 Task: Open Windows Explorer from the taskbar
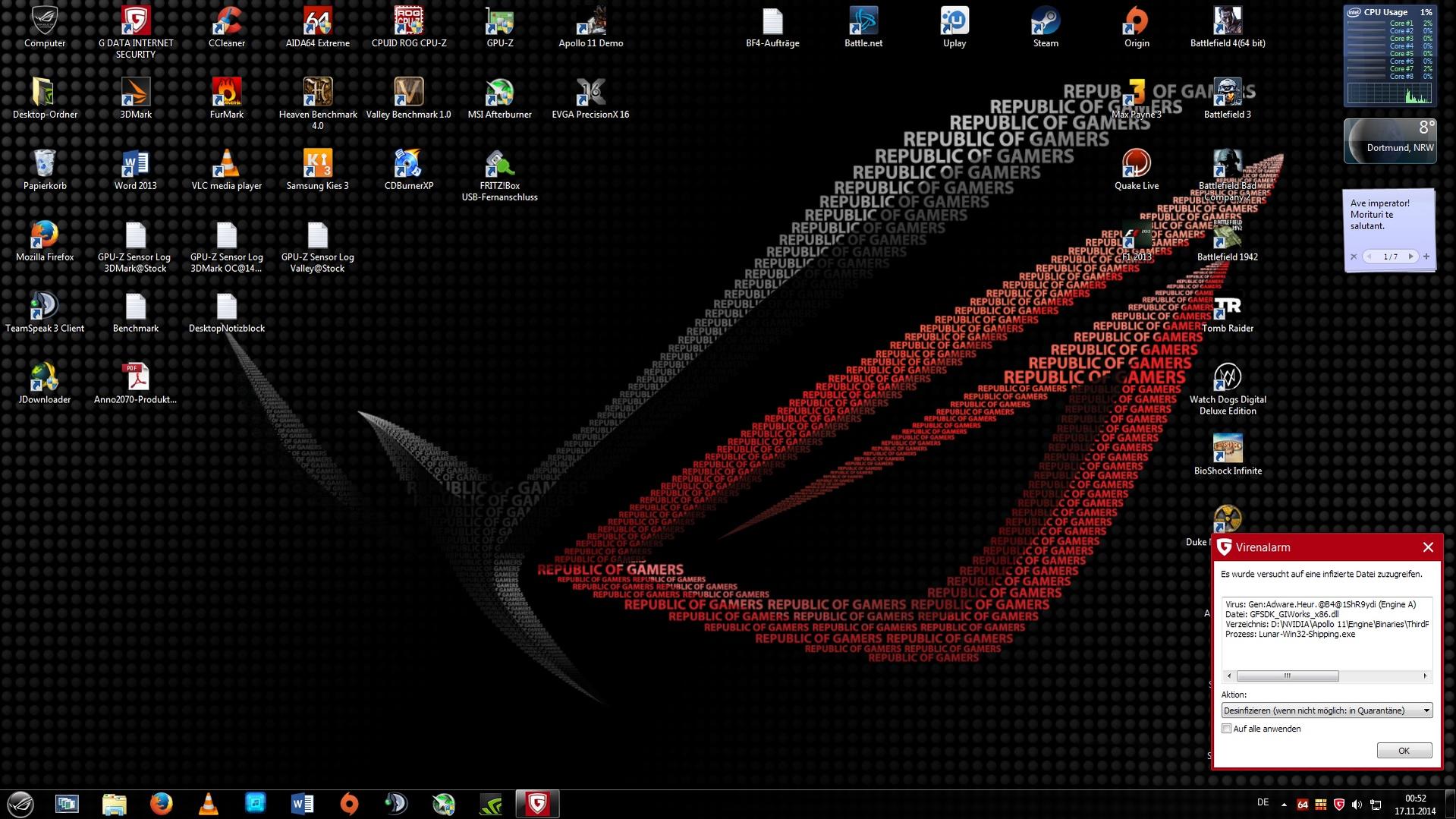tap(114, 804)
